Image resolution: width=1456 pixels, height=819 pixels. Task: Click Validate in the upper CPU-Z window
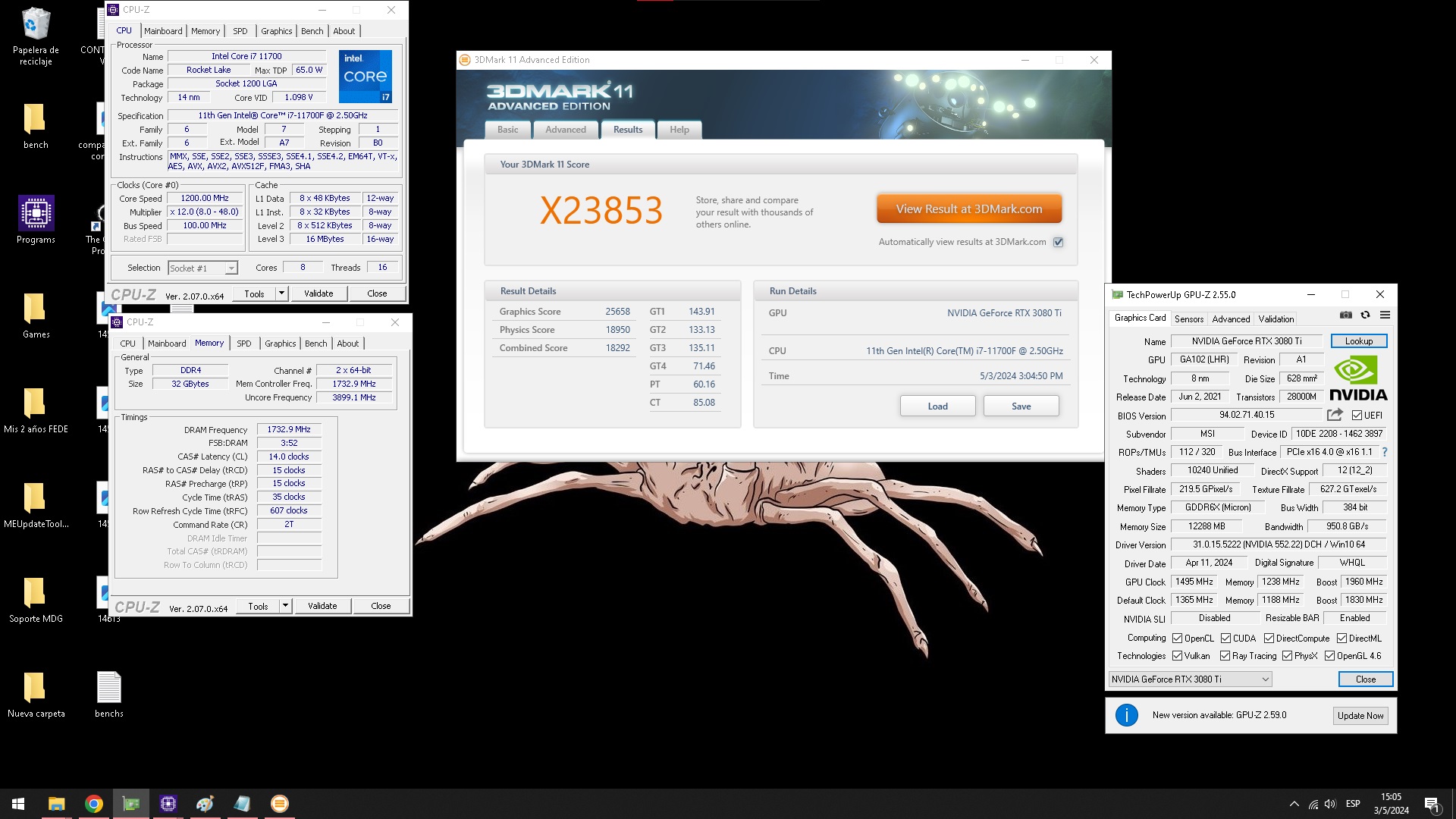(x=318, y=293)
